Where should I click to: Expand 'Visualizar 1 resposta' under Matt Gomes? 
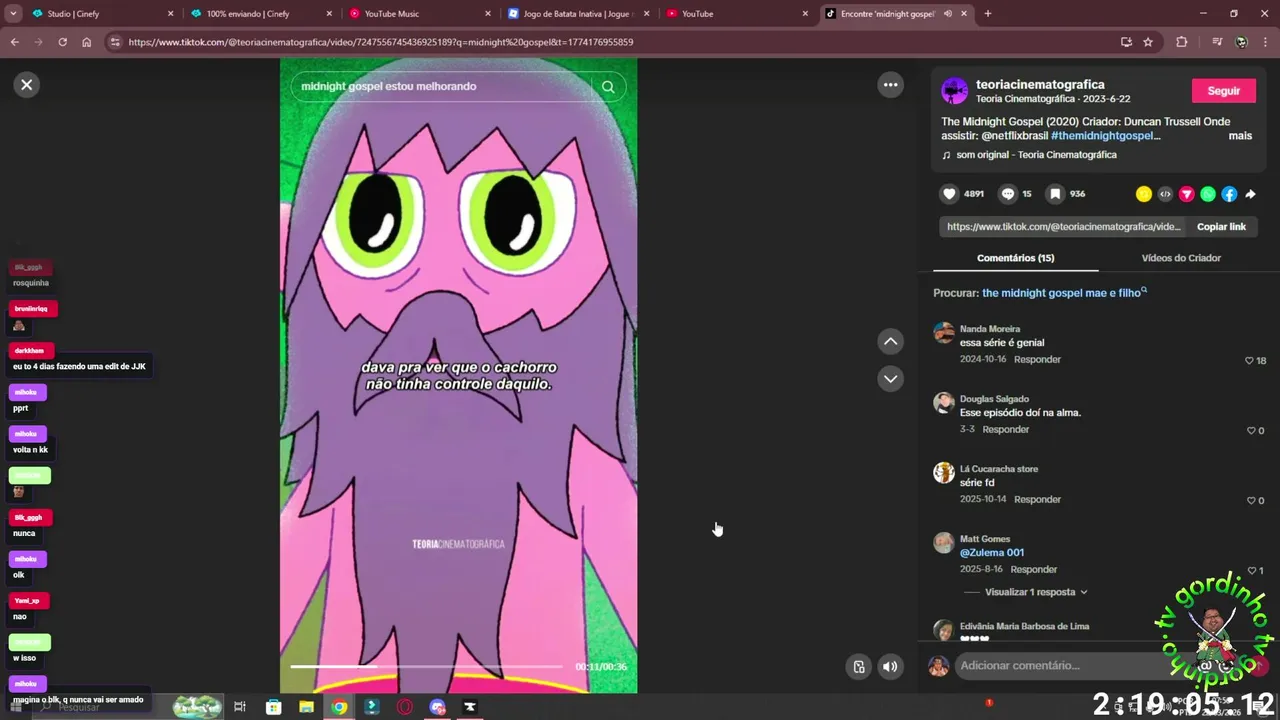pyautogui.click(x=1036, y=592)
